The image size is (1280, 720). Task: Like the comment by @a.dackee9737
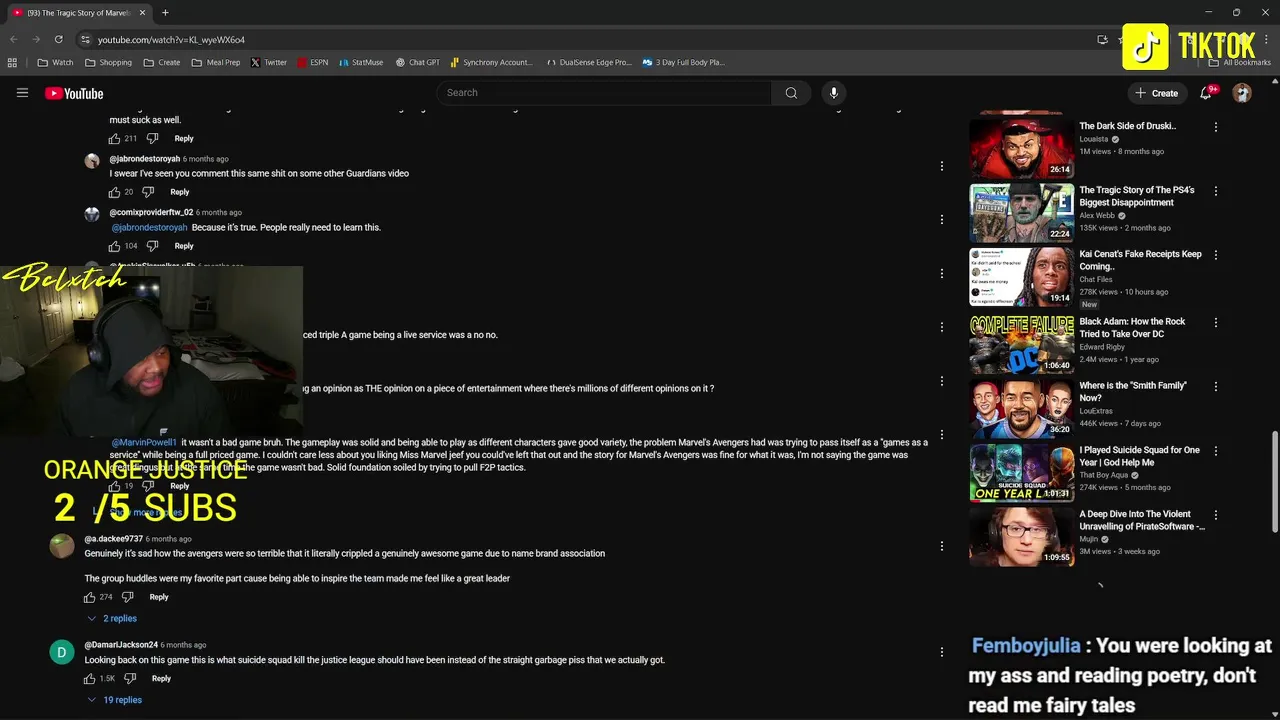coord(89,597)
